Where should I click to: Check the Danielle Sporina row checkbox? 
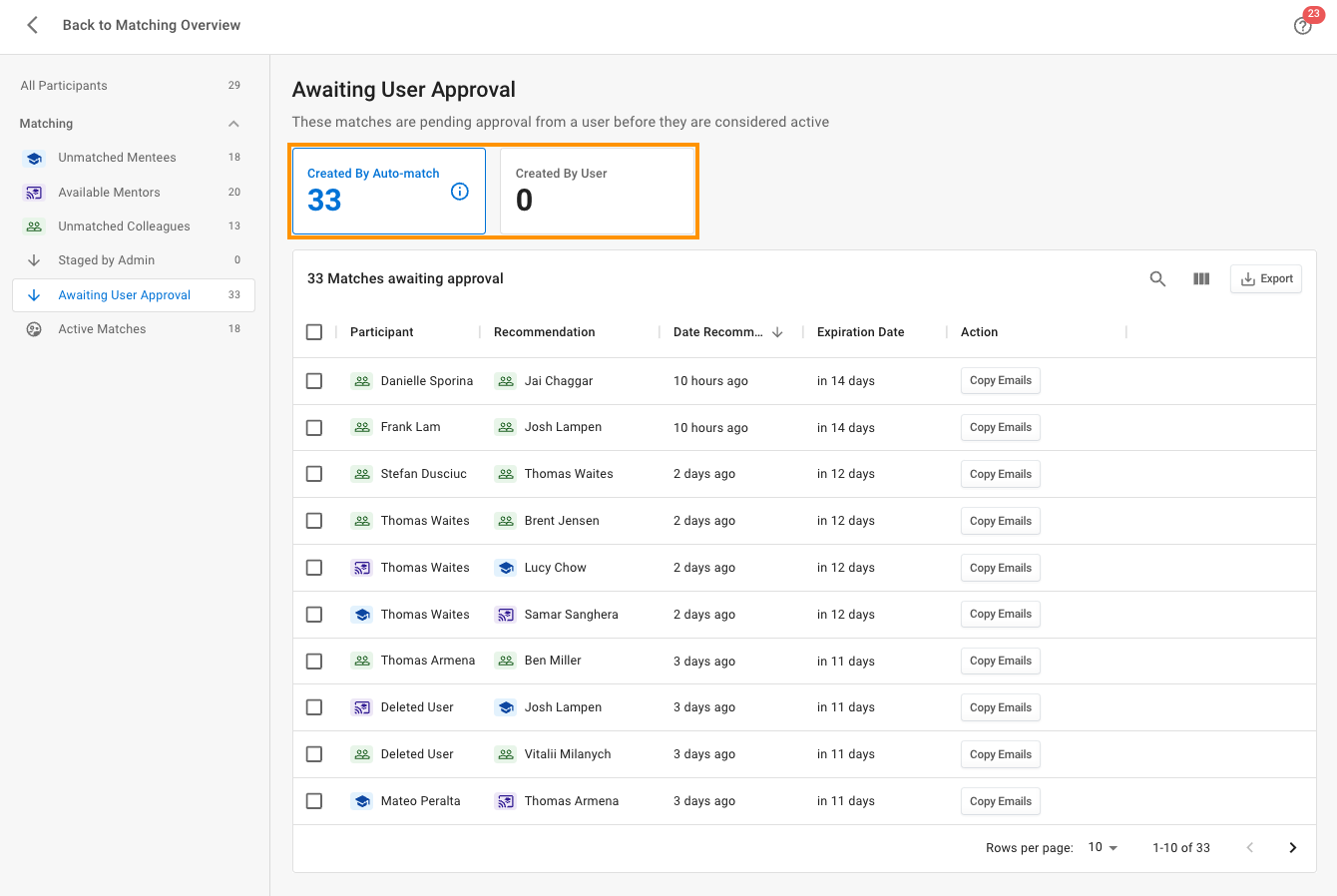[314, 381]
